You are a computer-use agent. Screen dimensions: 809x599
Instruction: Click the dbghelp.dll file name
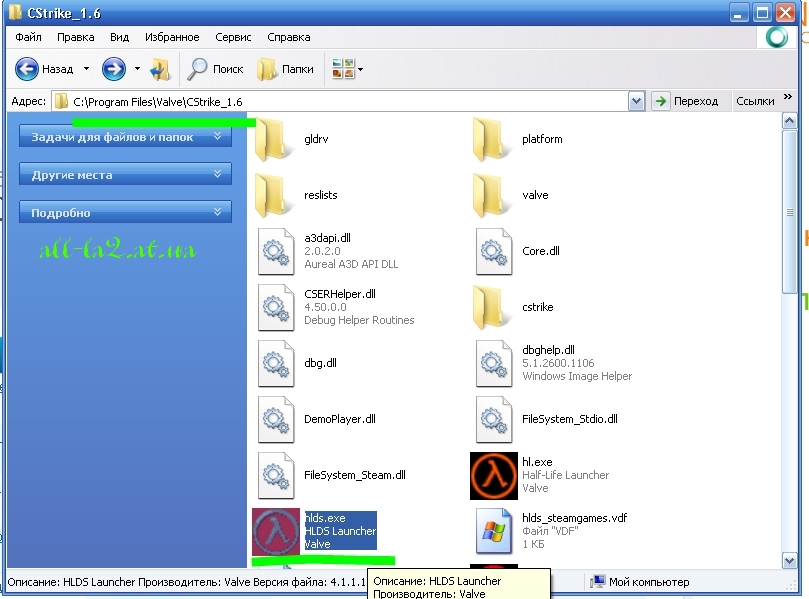(548, 350)
